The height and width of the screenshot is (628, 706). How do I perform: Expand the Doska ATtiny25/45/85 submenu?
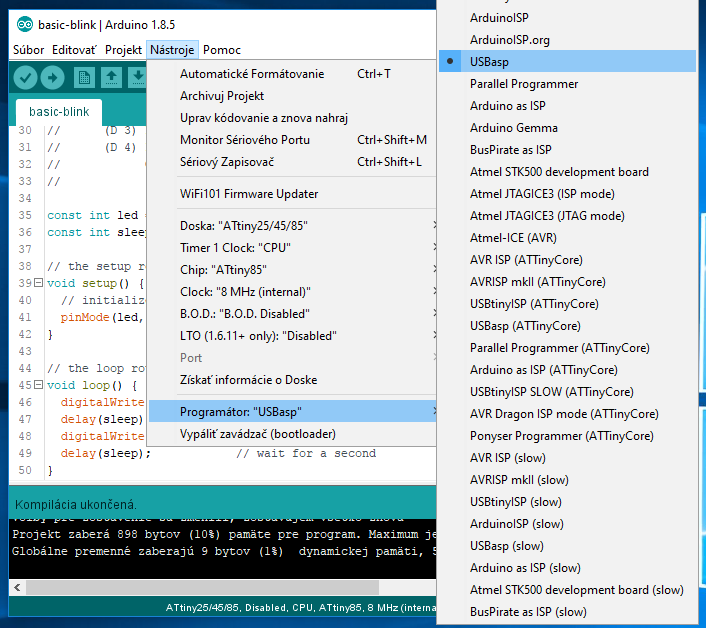coord(292,226)
